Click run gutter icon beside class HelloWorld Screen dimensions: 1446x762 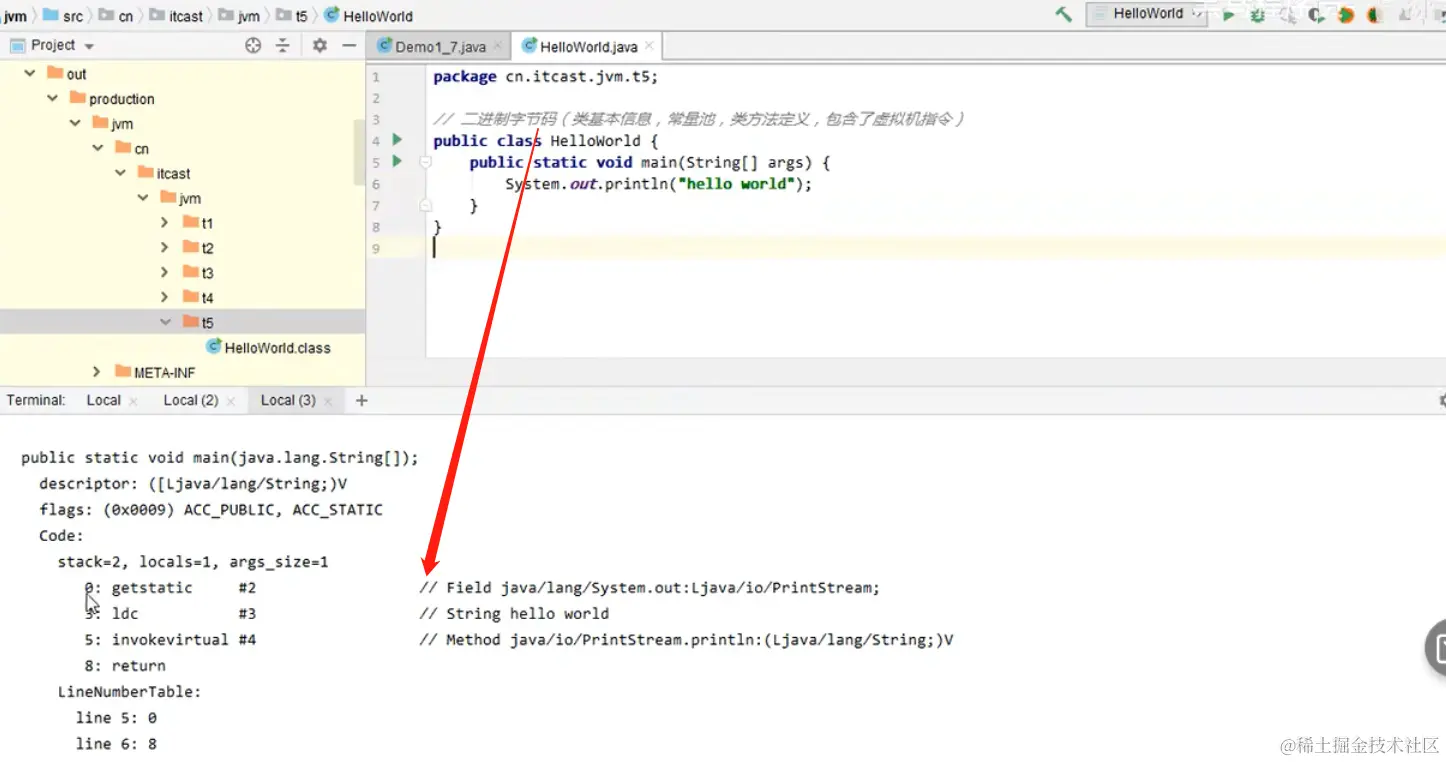click(397, 140)
